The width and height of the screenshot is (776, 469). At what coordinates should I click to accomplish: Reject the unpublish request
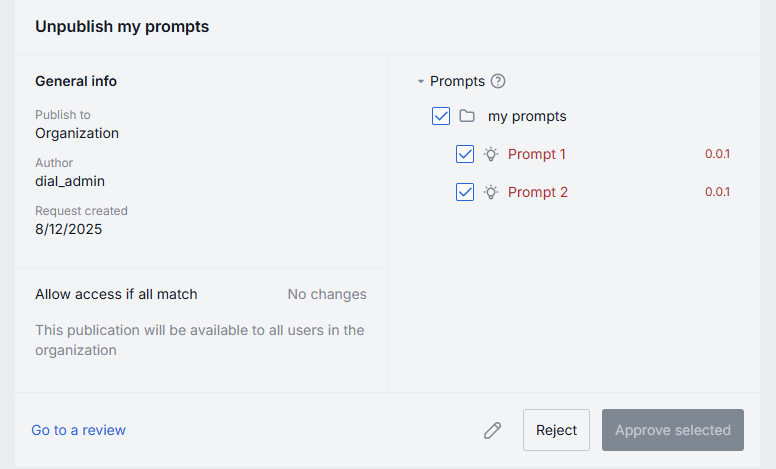tap(556, 430)
